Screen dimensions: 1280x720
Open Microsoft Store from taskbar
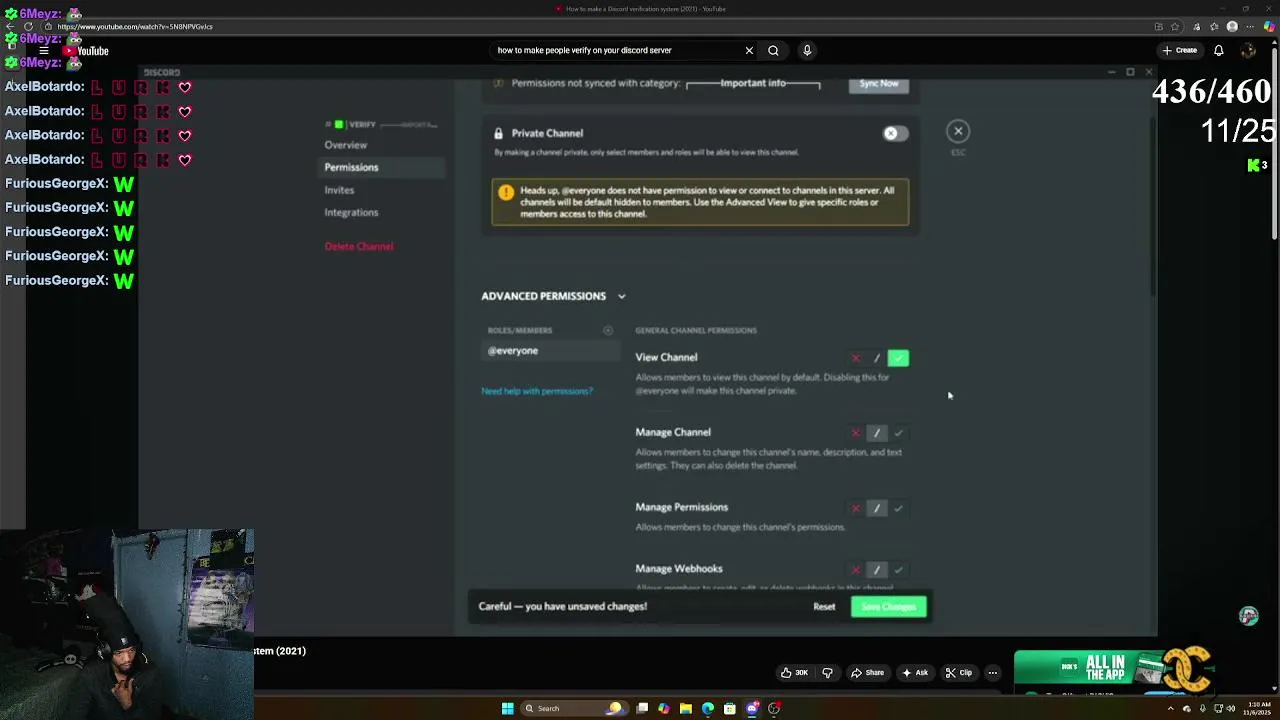click(730, 708)
